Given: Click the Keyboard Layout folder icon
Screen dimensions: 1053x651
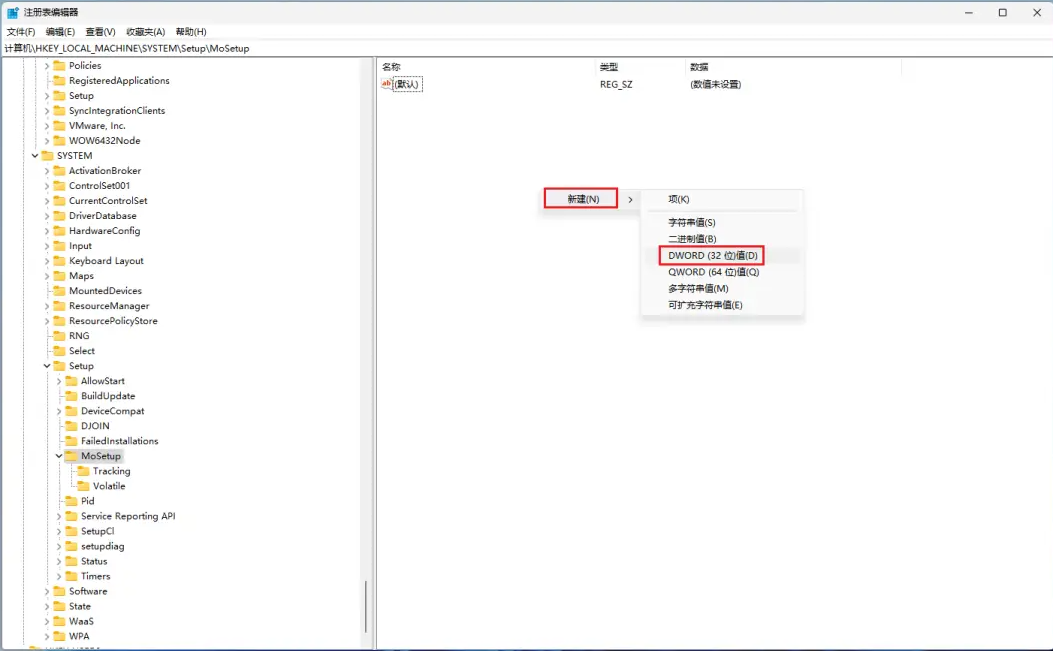Looking at the screenshot, I should coord(60,261).
